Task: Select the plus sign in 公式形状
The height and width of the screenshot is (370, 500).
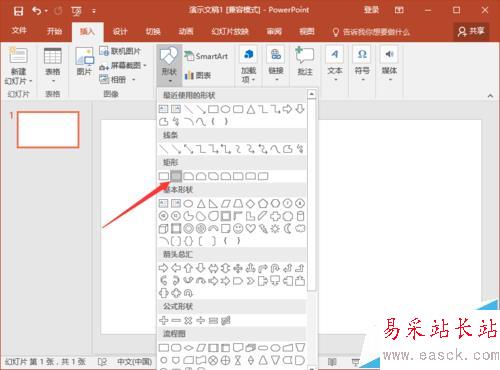Action: [x=163, y=320]
